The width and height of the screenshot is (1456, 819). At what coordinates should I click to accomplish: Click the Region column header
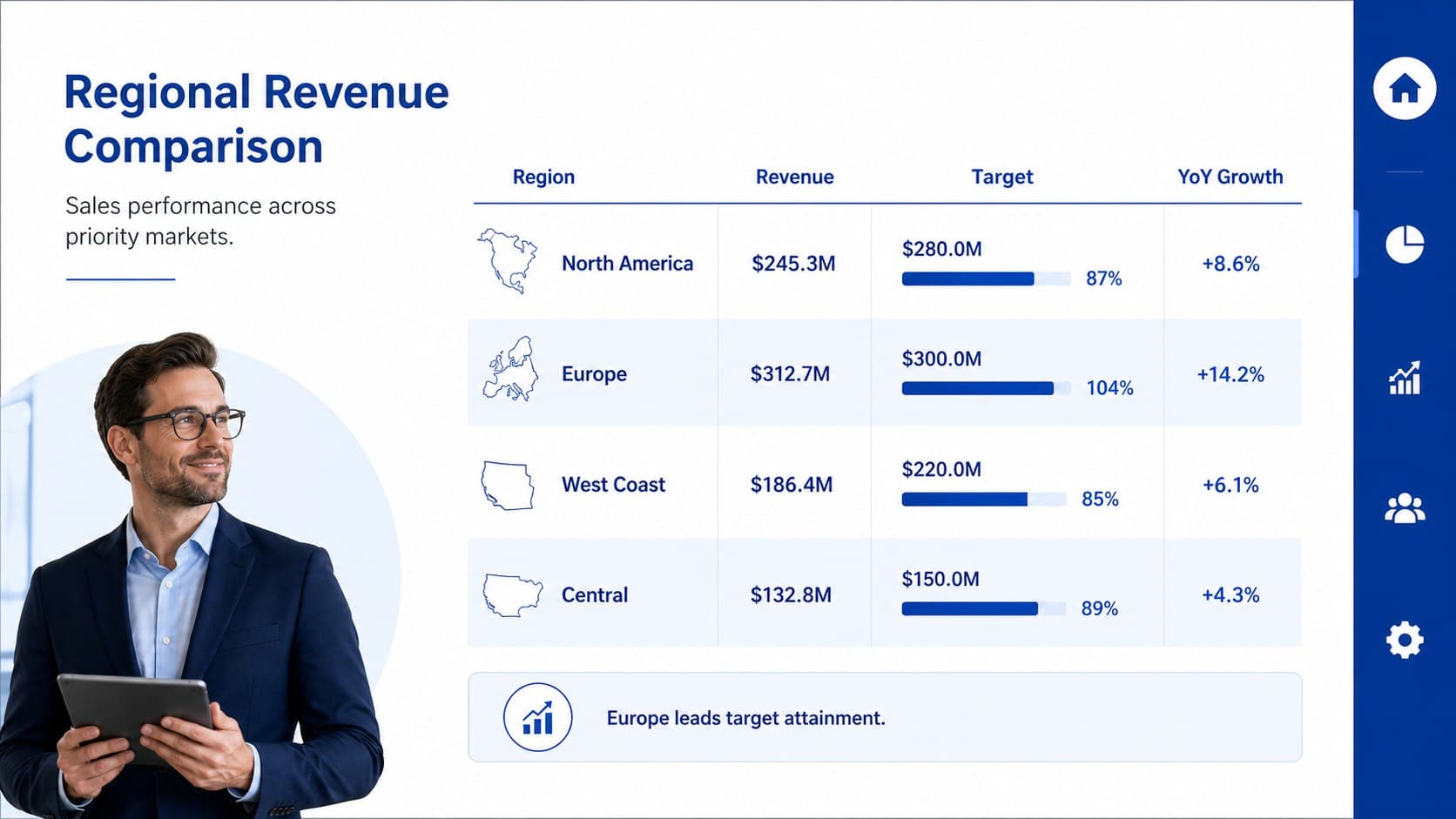point(543,177)
